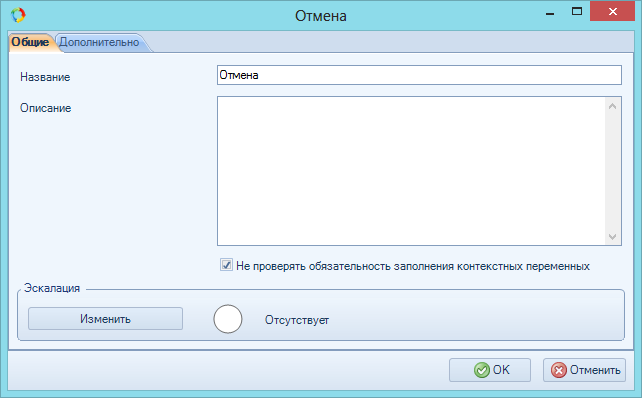
Task: Click the green checkmark icon on OK
Action: [x=482, y=370]
